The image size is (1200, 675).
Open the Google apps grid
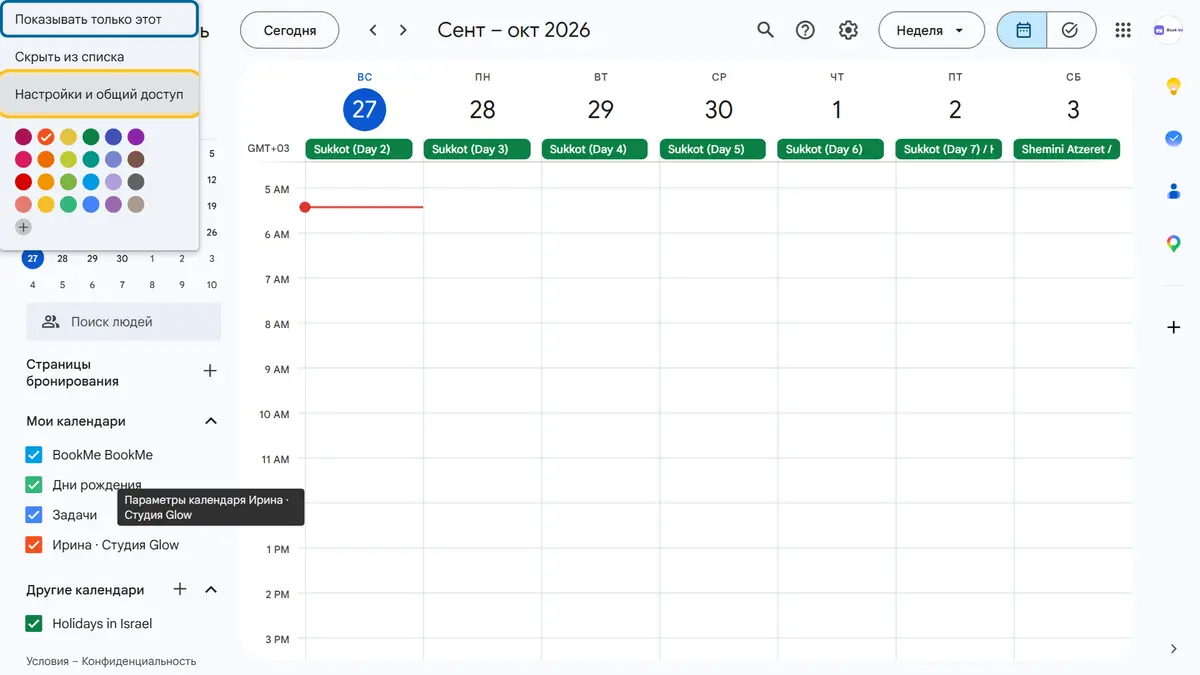1123,30
